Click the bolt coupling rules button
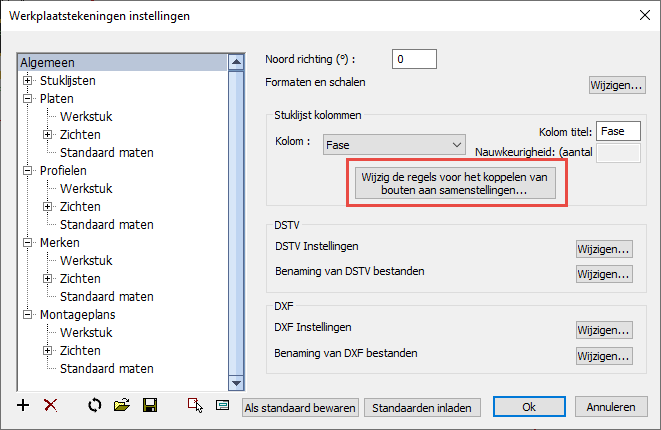The image size is (661, 430). click(x=455, y=183)
